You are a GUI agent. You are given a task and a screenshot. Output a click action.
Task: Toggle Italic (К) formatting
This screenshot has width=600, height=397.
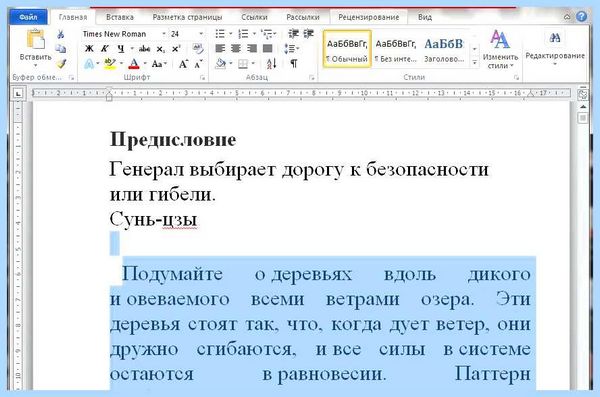coord(105,49)
